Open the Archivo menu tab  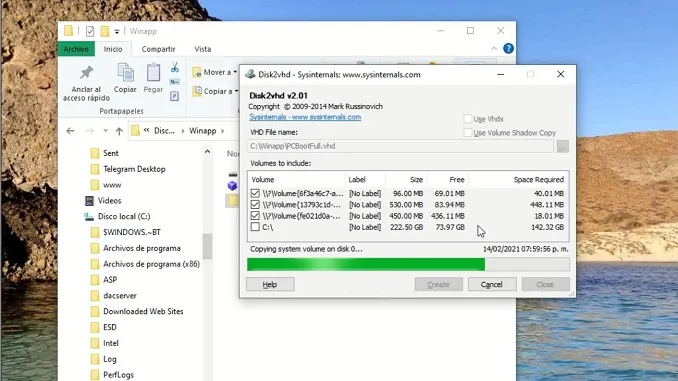[x=76, y=49]
